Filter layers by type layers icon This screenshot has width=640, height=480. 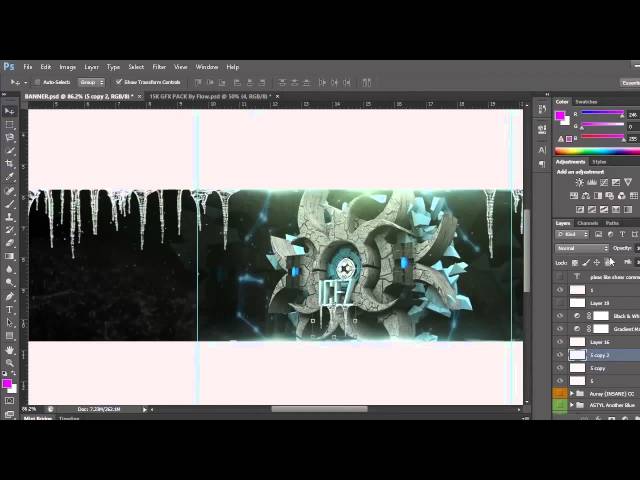(622, 234)
